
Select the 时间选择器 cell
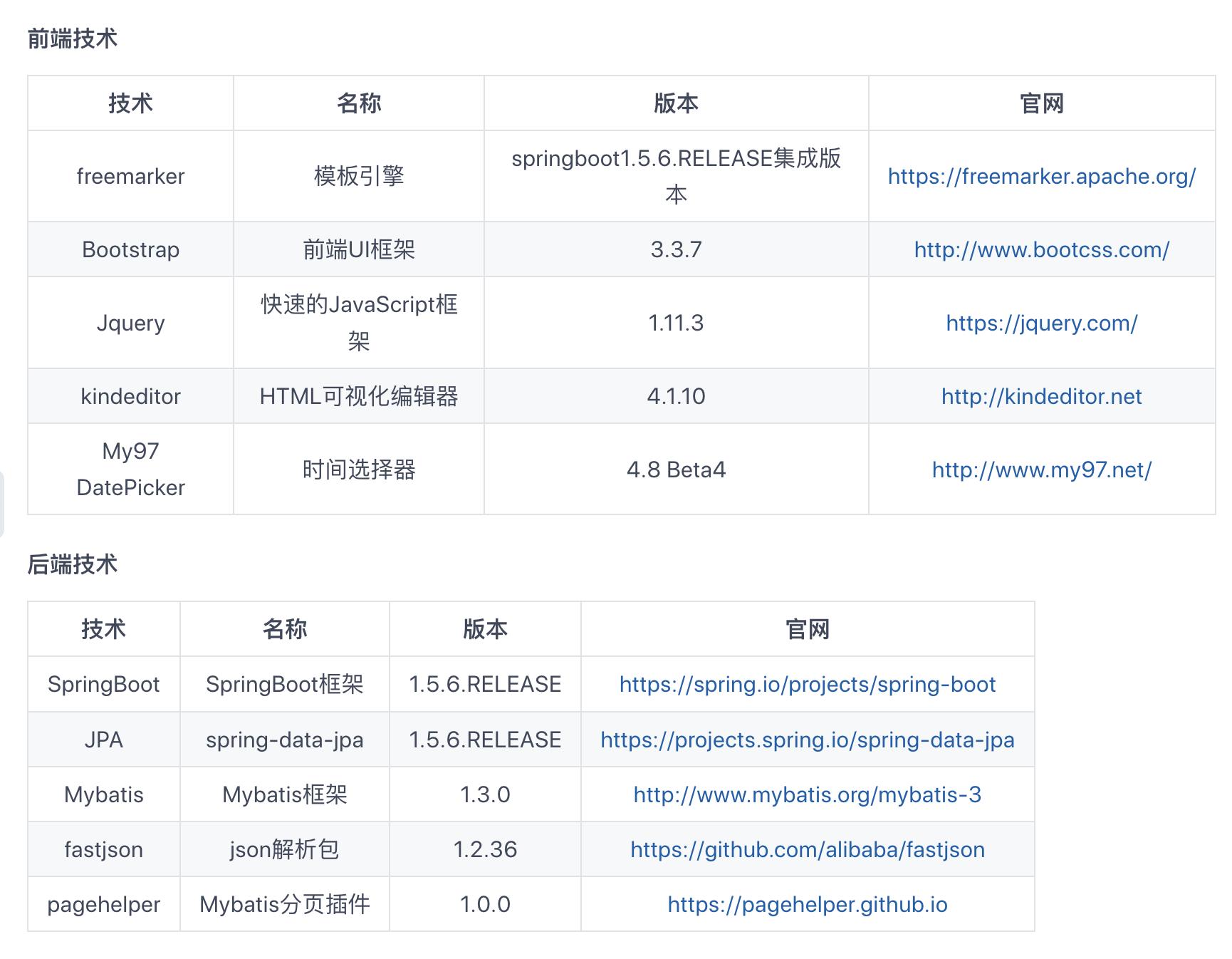click(359, 470)
